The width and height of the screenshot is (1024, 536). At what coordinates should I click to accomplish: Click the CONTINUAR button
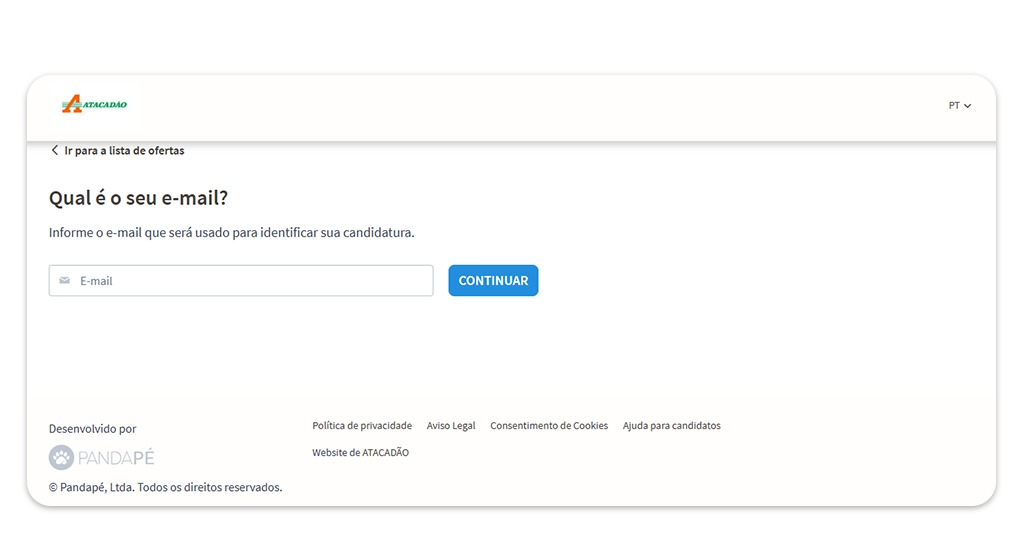click(x=493, y=281)
